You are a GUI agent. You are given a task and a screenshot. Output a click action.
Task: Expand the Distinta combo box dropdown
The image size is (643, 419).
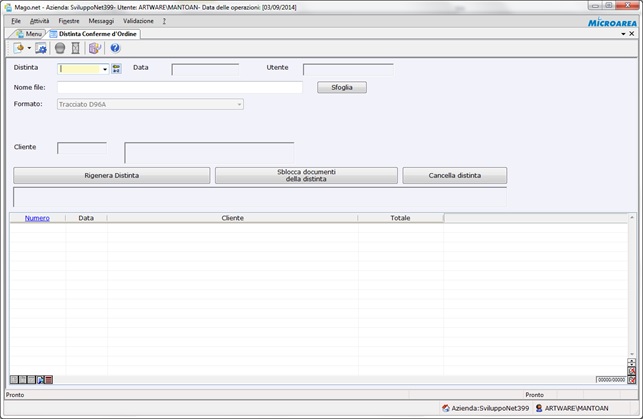(x=105, y=69)
